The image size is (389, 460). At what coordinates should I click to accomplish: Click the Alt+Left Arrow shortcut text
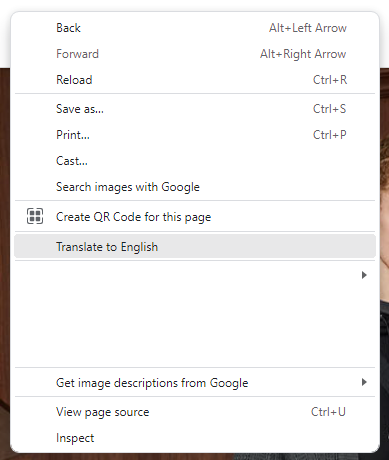coord(308,28)
